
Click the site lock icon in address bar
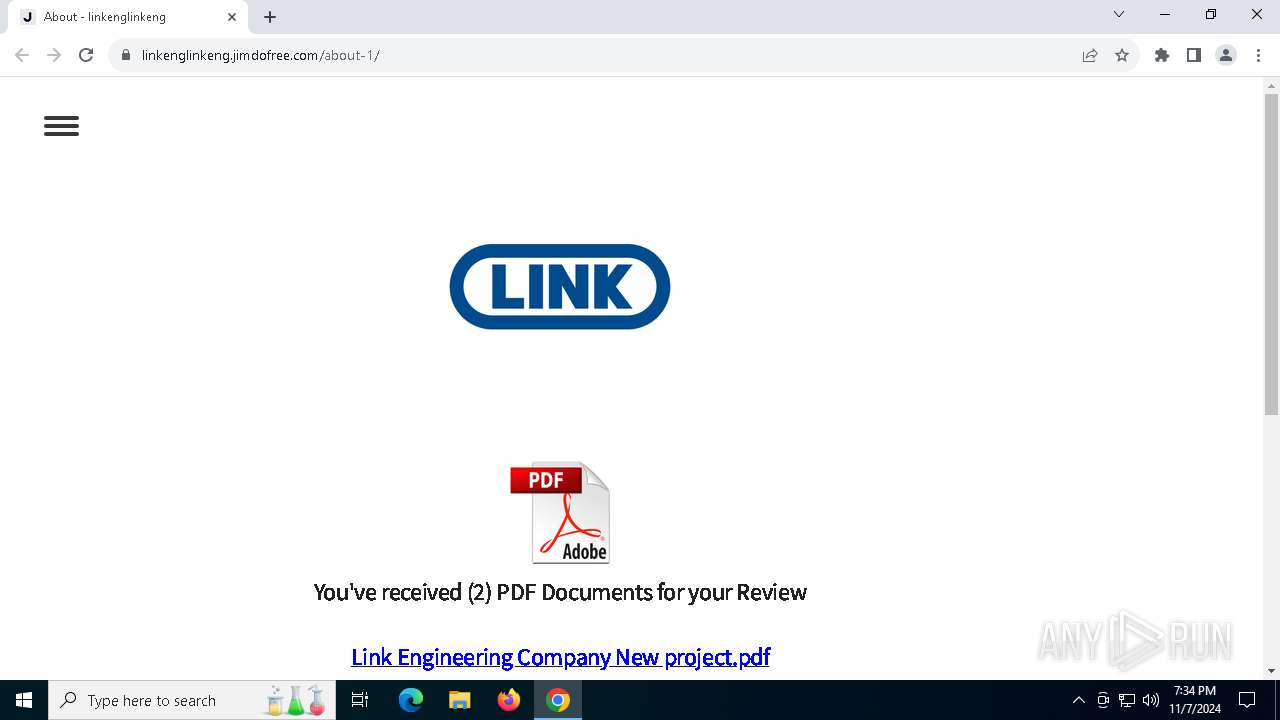coord(126,55)
